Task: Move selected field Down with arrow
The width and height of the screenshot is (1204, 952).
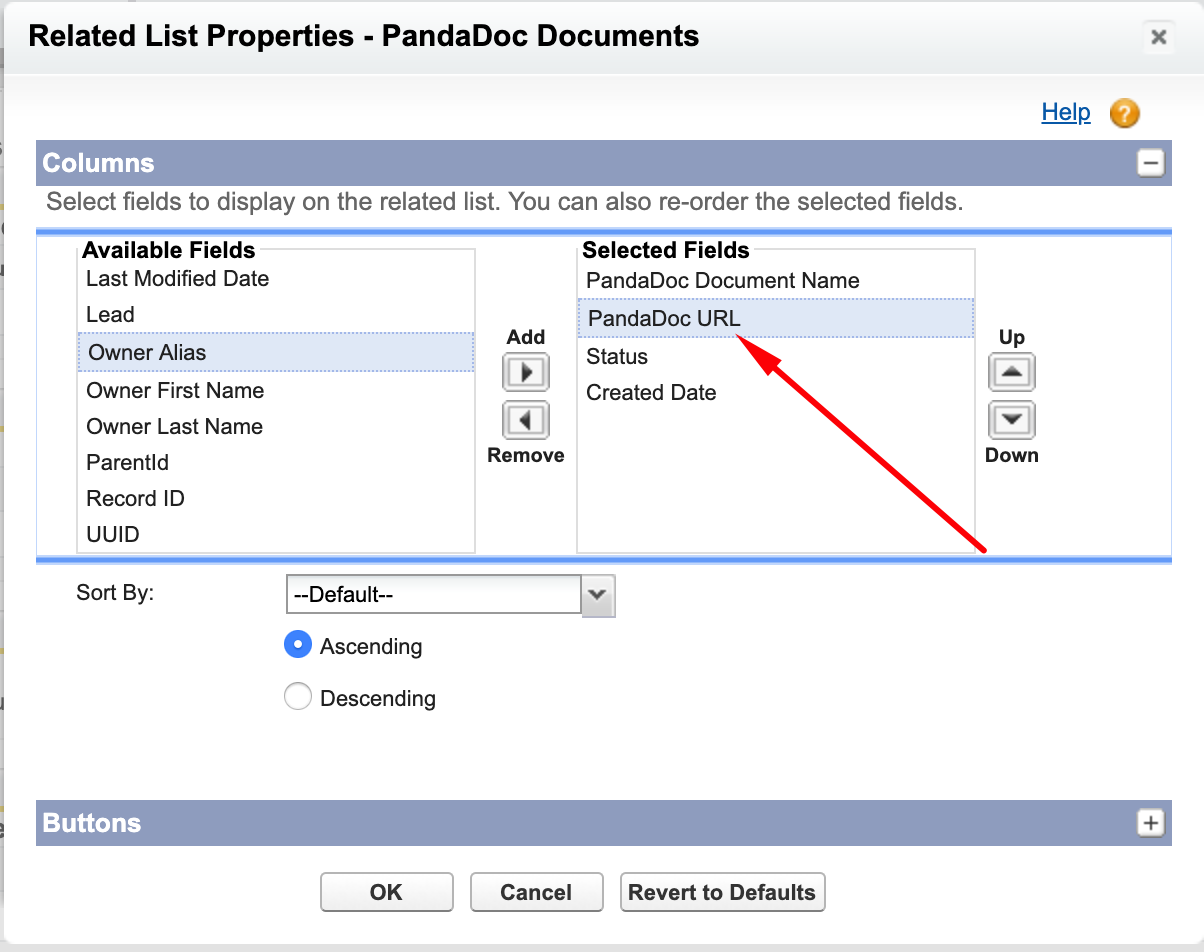Action: pos(1012,419)
